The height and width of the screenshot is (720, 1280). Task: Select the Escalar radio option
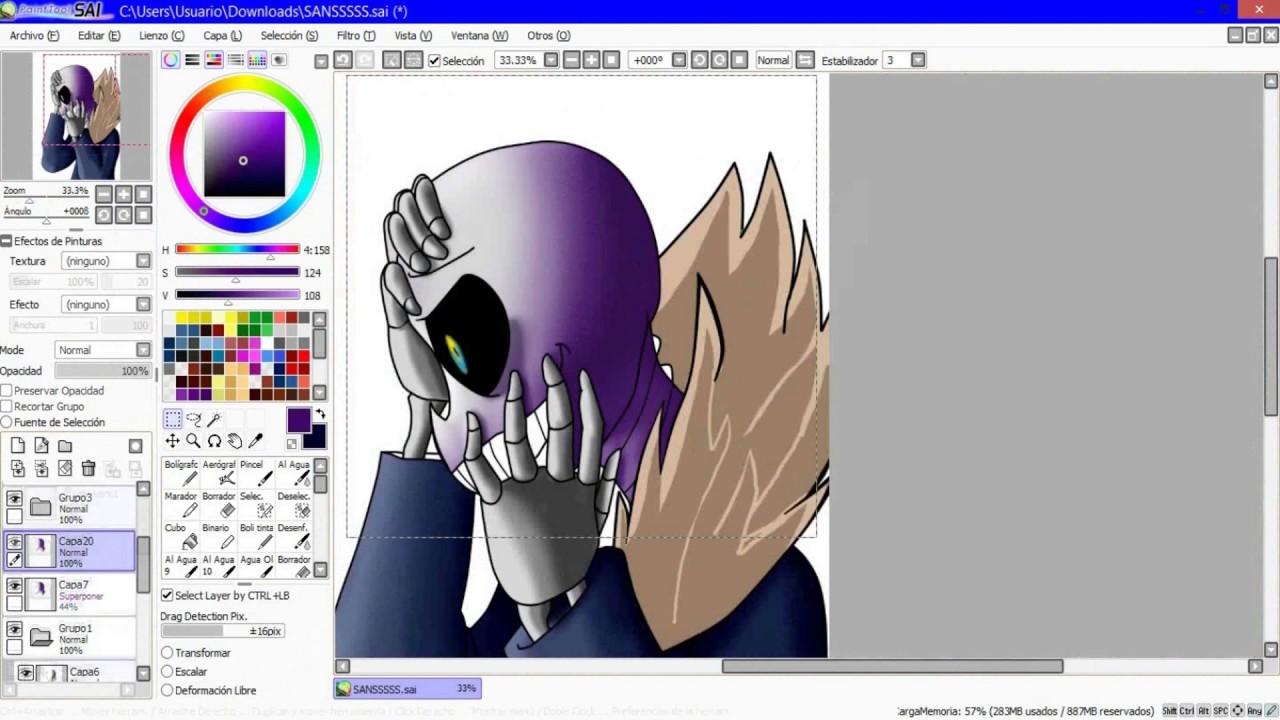pyautogui.click(x=167, y=672)
